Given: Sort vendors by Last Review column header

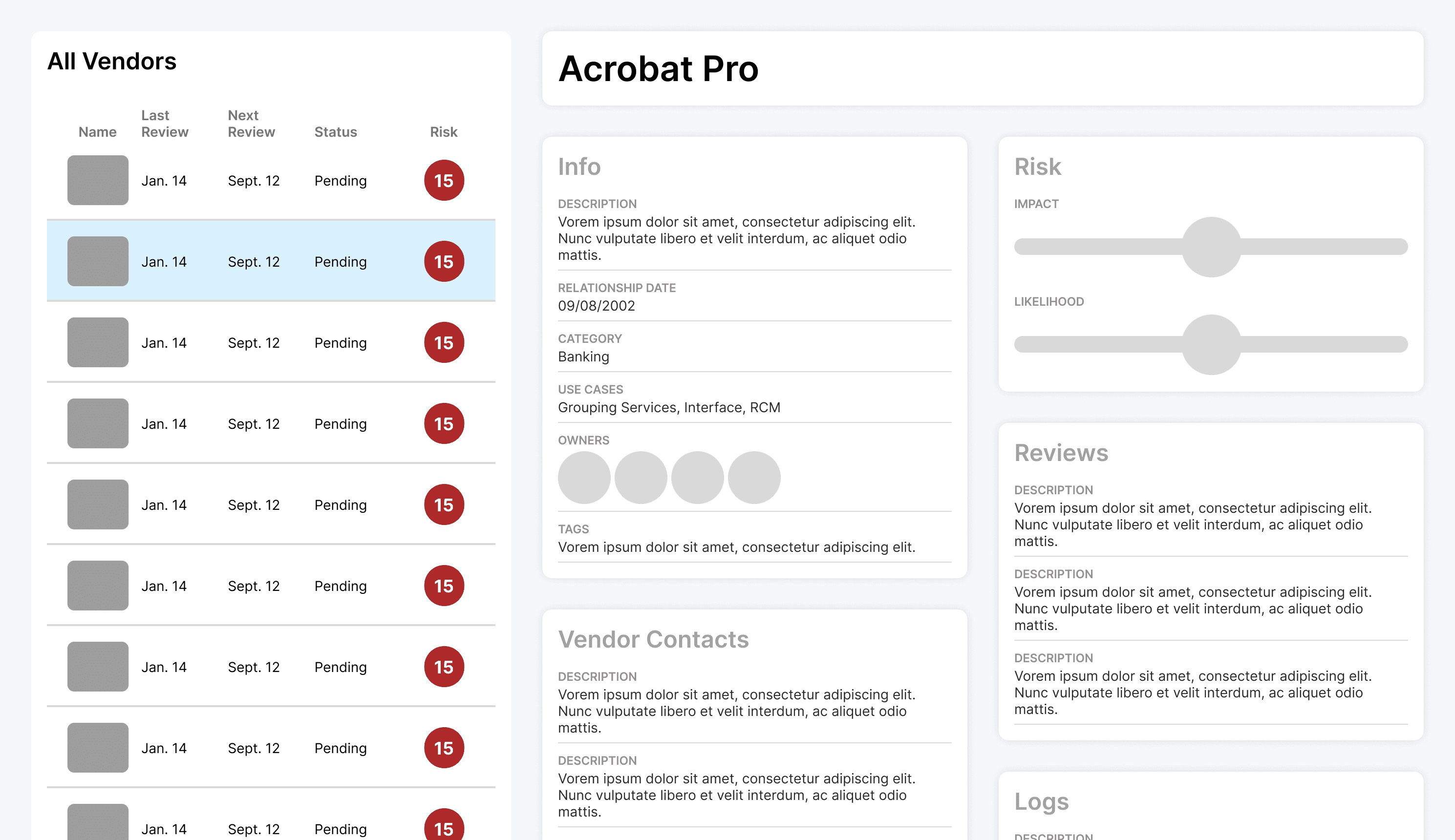Looking at the screenshot, I should coord(165,124).
